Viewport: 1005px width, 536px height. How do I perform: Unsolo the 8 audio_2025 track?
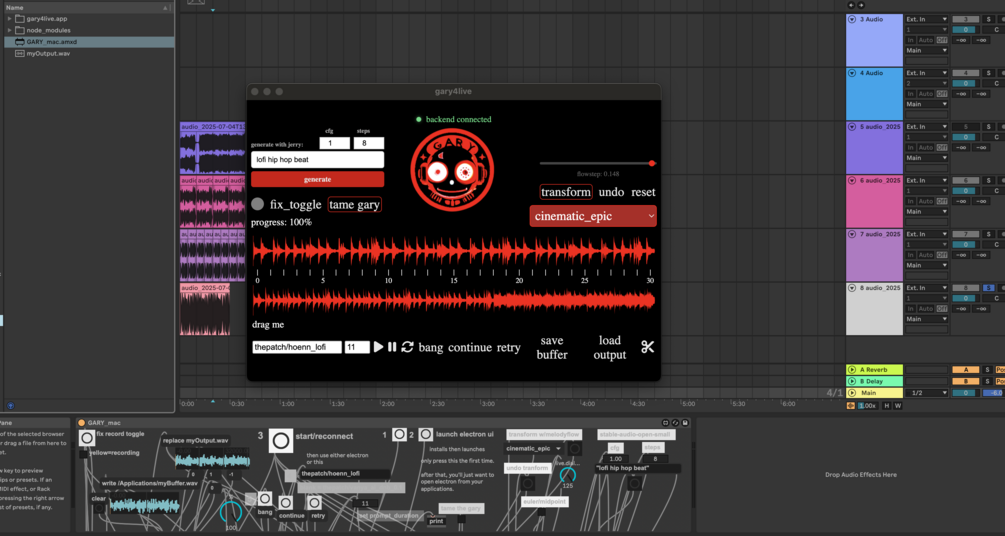(x=988, y=288)
